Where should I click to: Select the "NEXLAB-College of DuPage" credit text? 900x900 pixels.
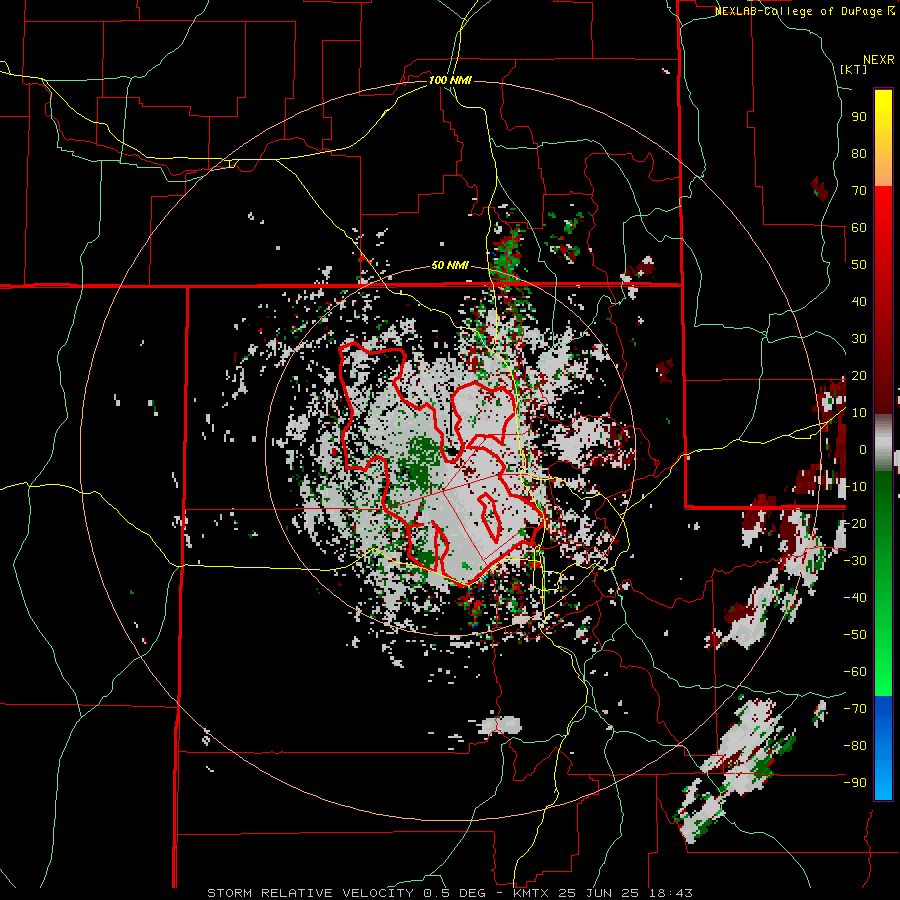(x=799, y=11)
